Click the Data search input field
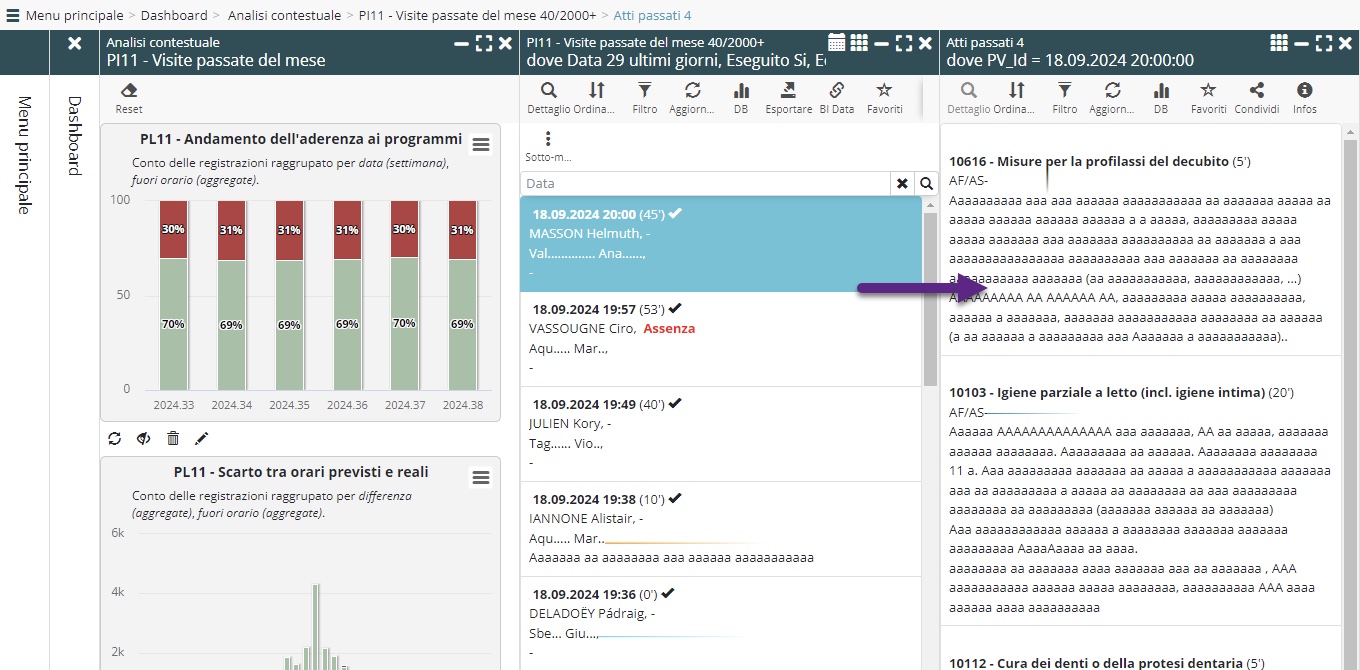 pos(705,184)
